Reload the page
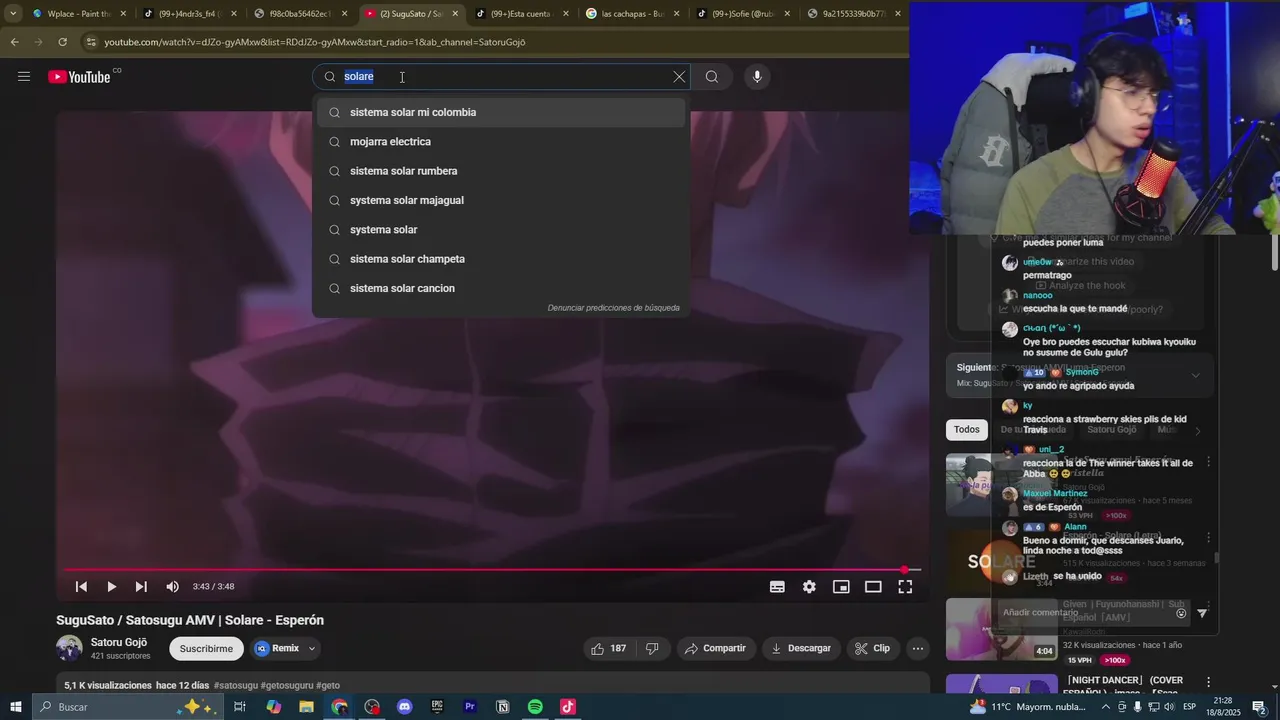Image resolution: width=1280 pixels, height=720 pixels. point(62,42)
